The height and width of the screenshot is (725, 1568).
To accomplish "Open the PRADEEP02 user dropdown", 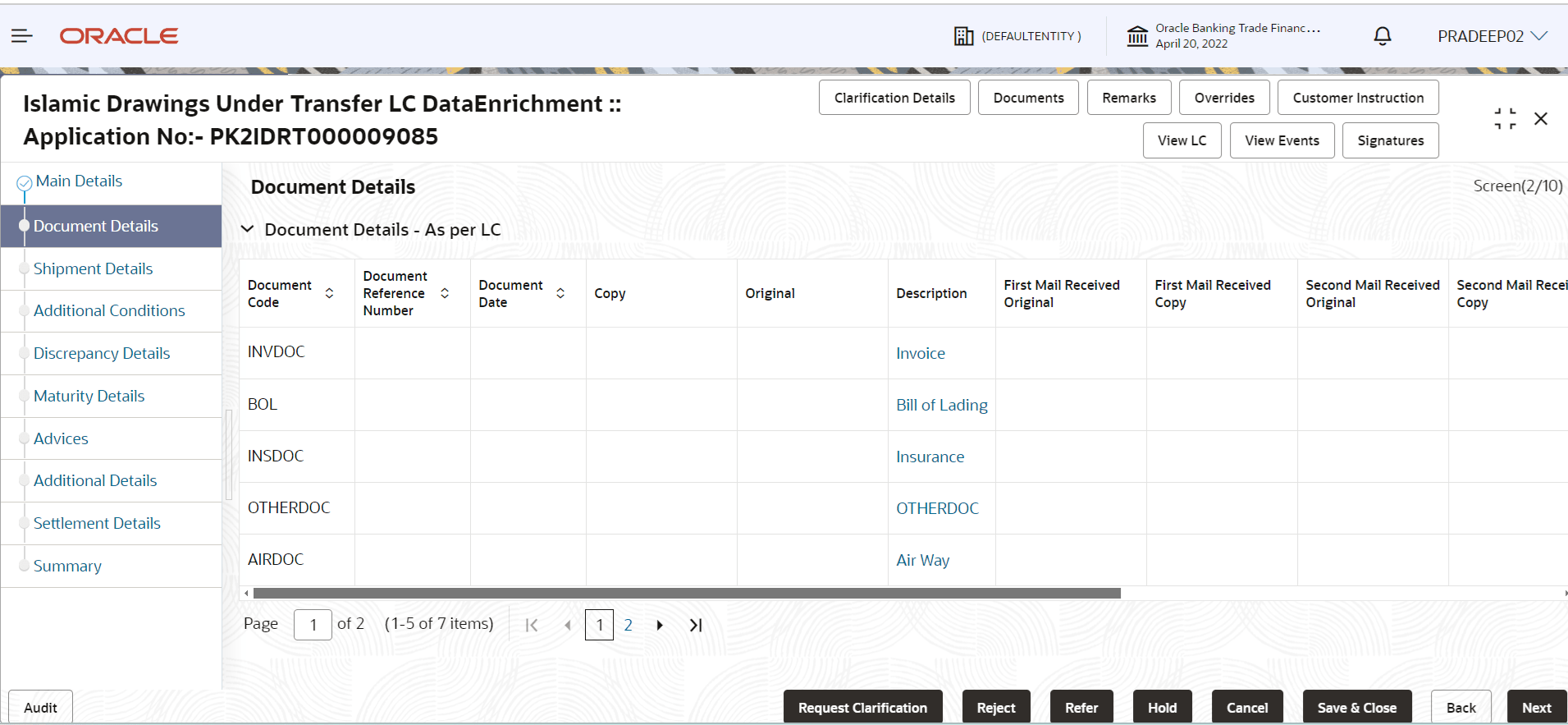I will [x=1493, y=36].
